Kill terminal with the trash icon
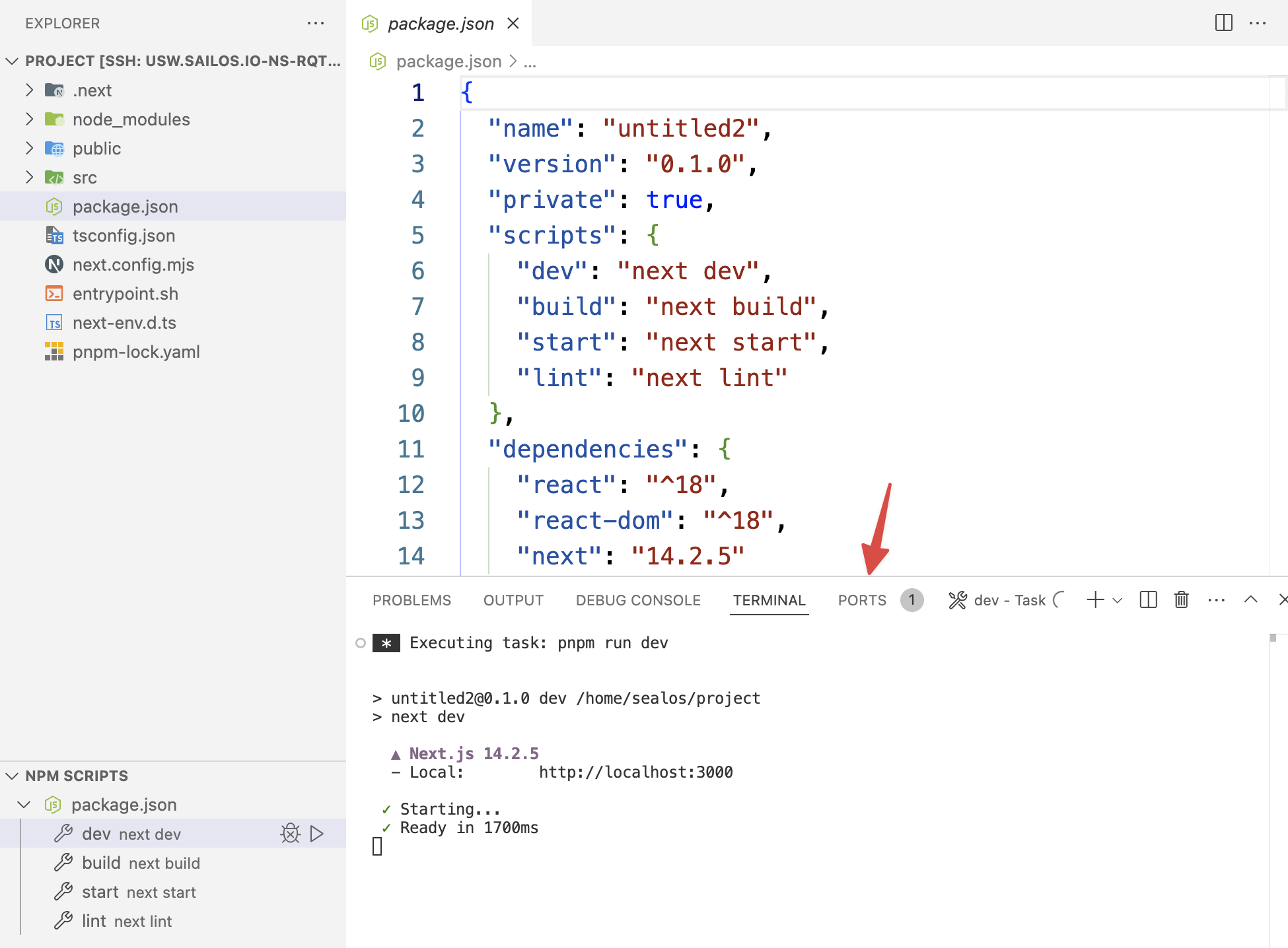This screenshot has height=948, width=1288. [1181, 599]
